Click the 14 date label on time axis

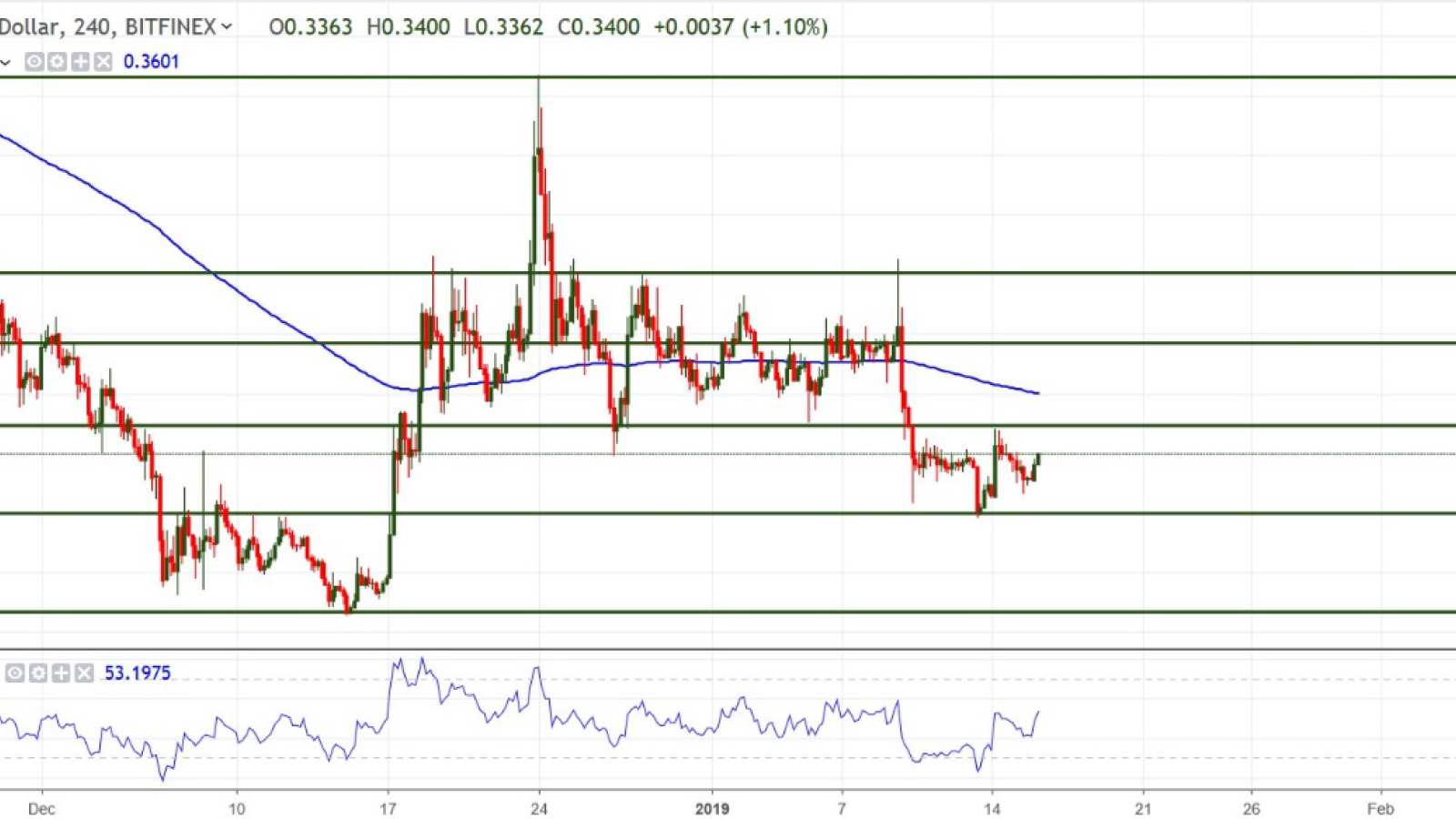pos(992,809)
